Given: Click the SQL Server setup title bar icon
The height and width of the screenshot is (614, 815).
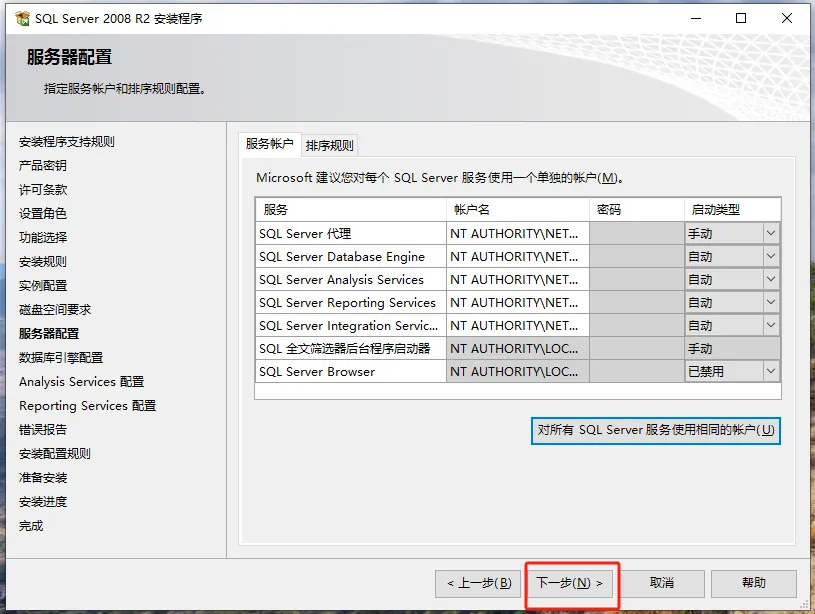Looking at the screenshot, I should [22, 19].
